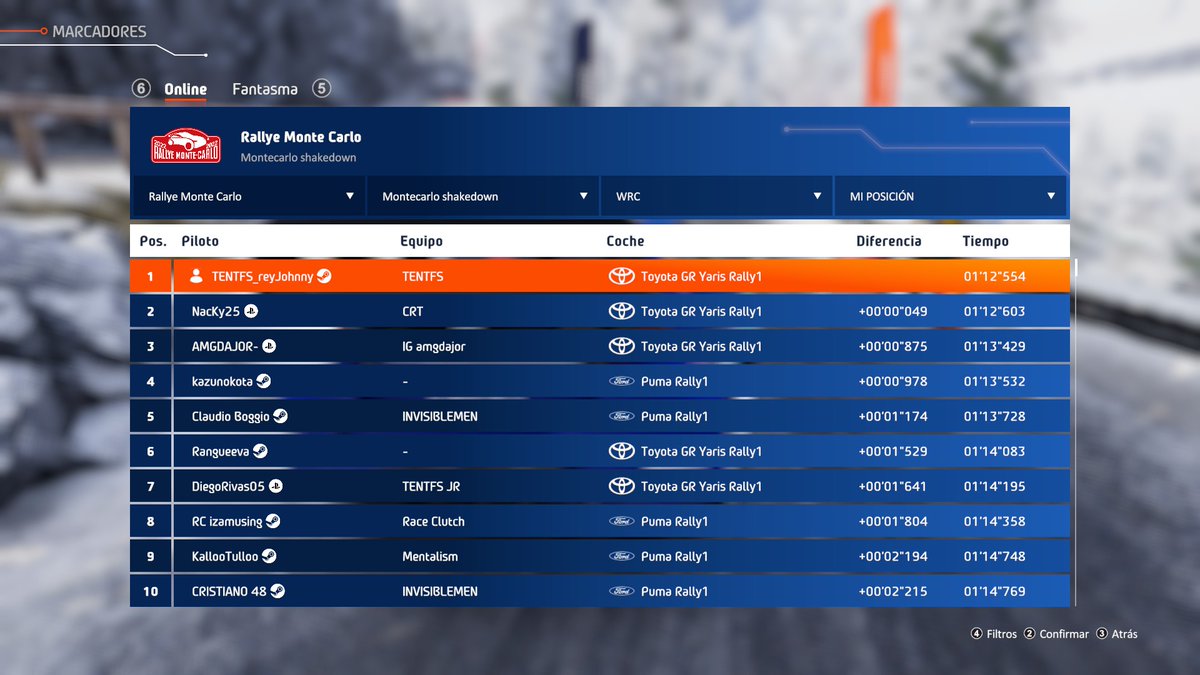Click the Ford logo in kazunokota's row
1200x675 pixels.
pos(622,381)
